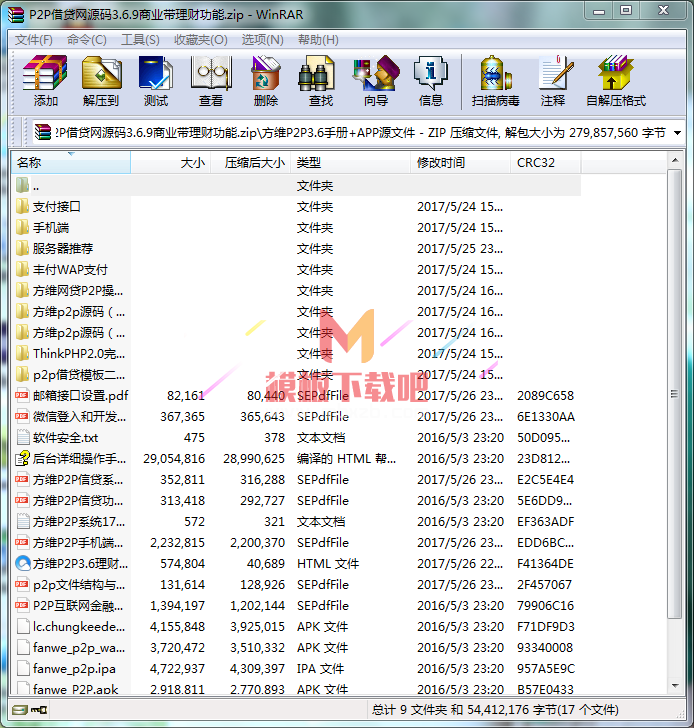Select the 方维P2P手机端... PDF row
The width and height of the screenshot is (694, 728).
[x=296, y=542]
